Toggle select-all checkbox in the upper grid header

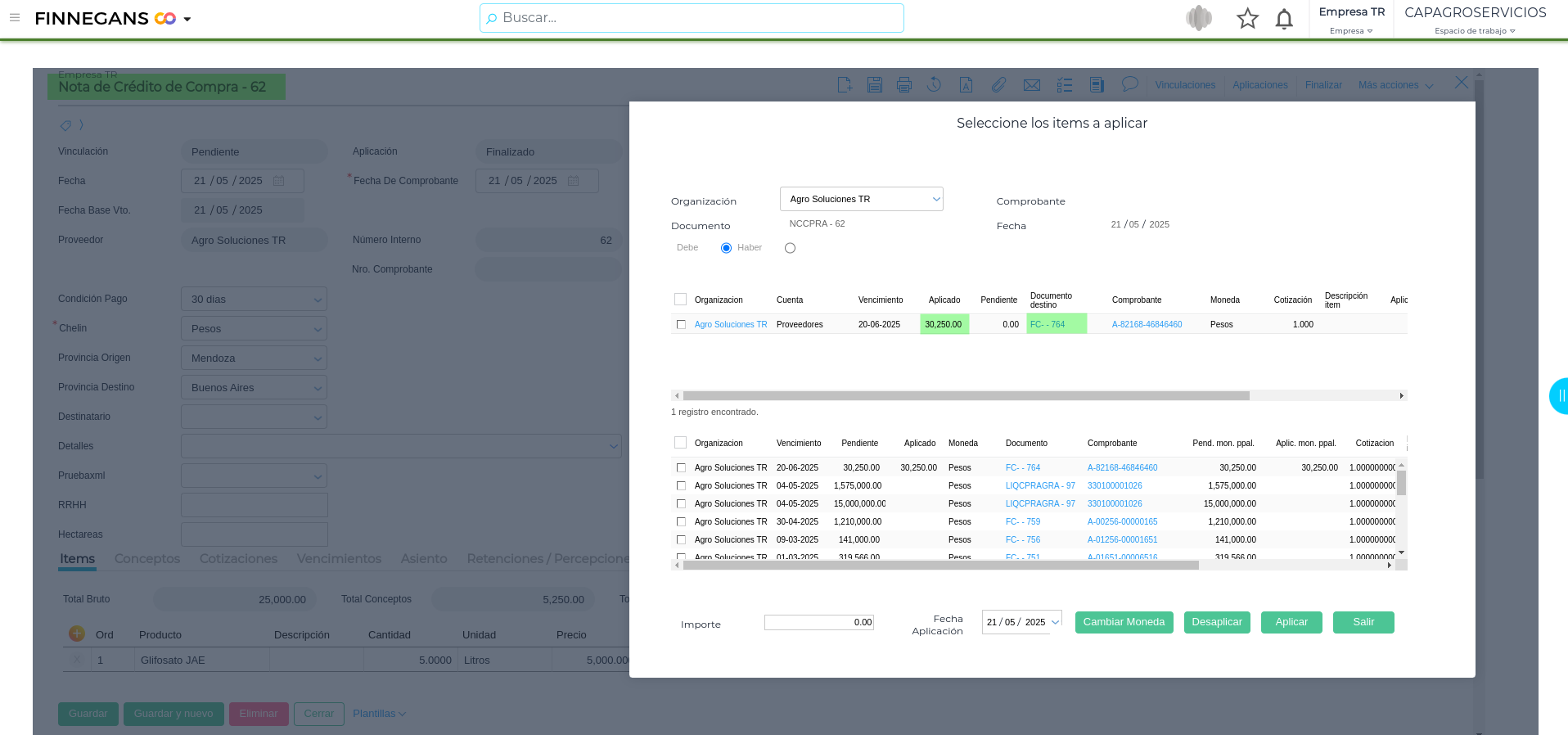tap(680, 300)
